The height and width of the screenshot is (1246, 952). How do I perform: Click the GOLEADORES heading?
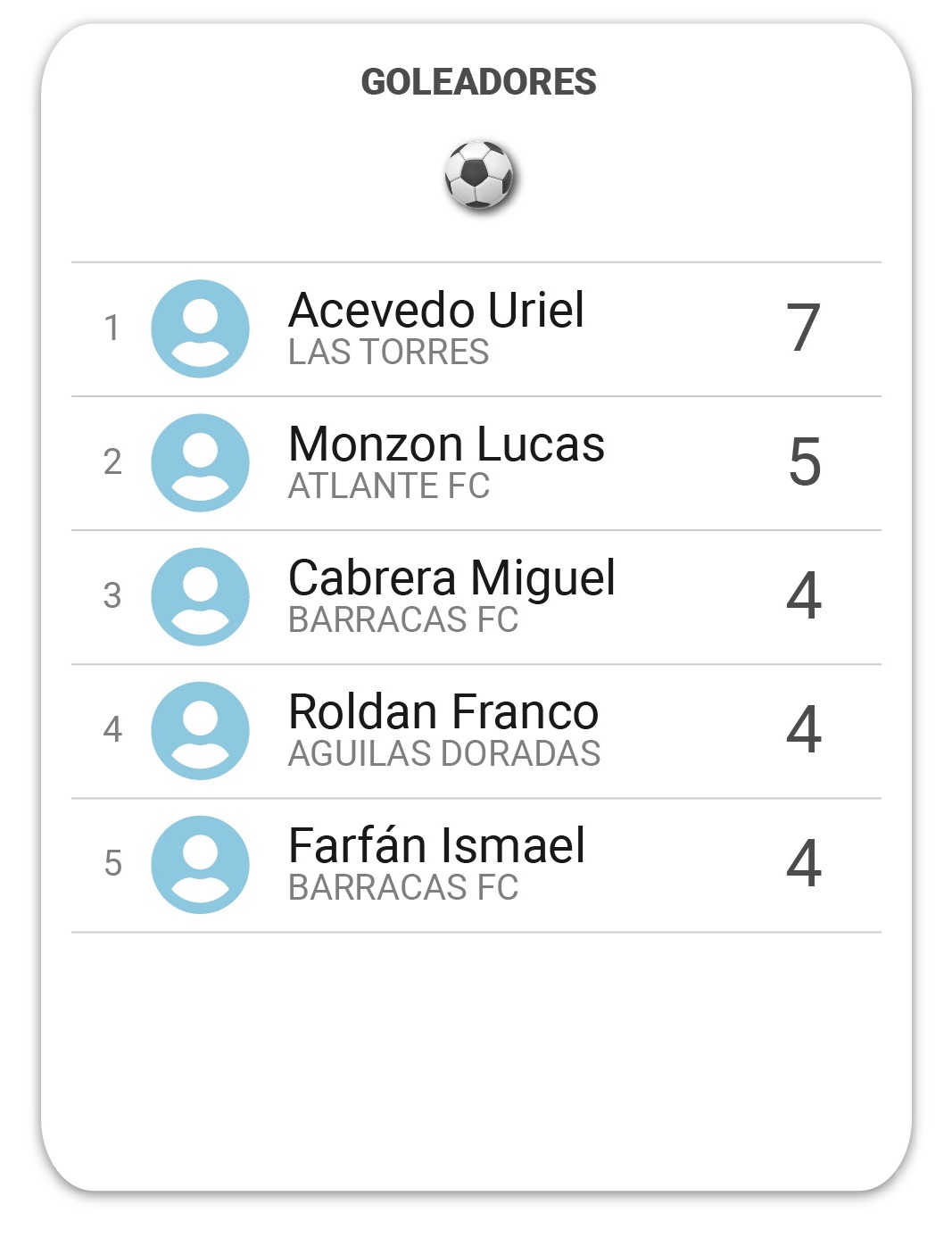tap(478, 82)
